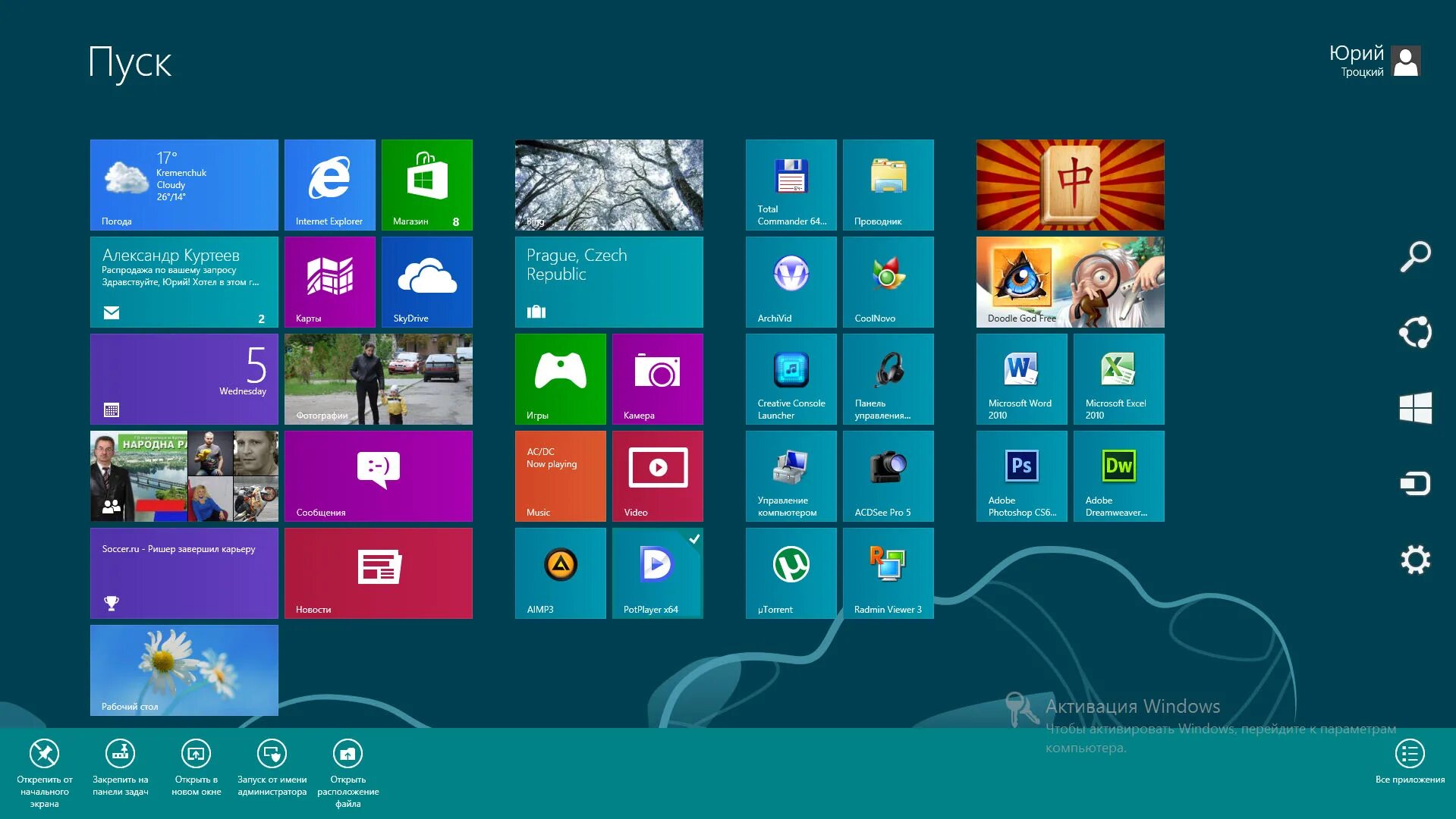The width and height of the screenshot is (1456, 819).
Task: Launch ACDSee Pro 5 tile
Action: click(888, 476)
